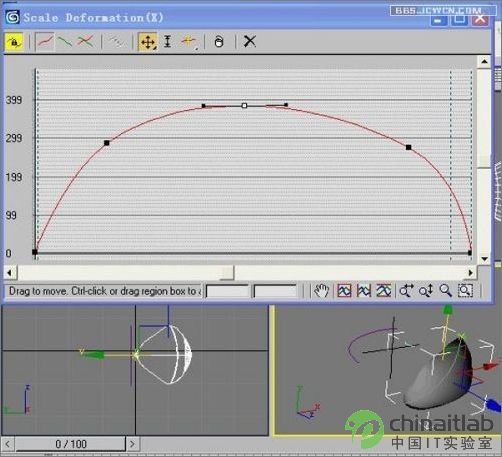Screen dimensions: 502x457
Task: Click the Scale Deformation(X) title text
Action: point(94,18)
